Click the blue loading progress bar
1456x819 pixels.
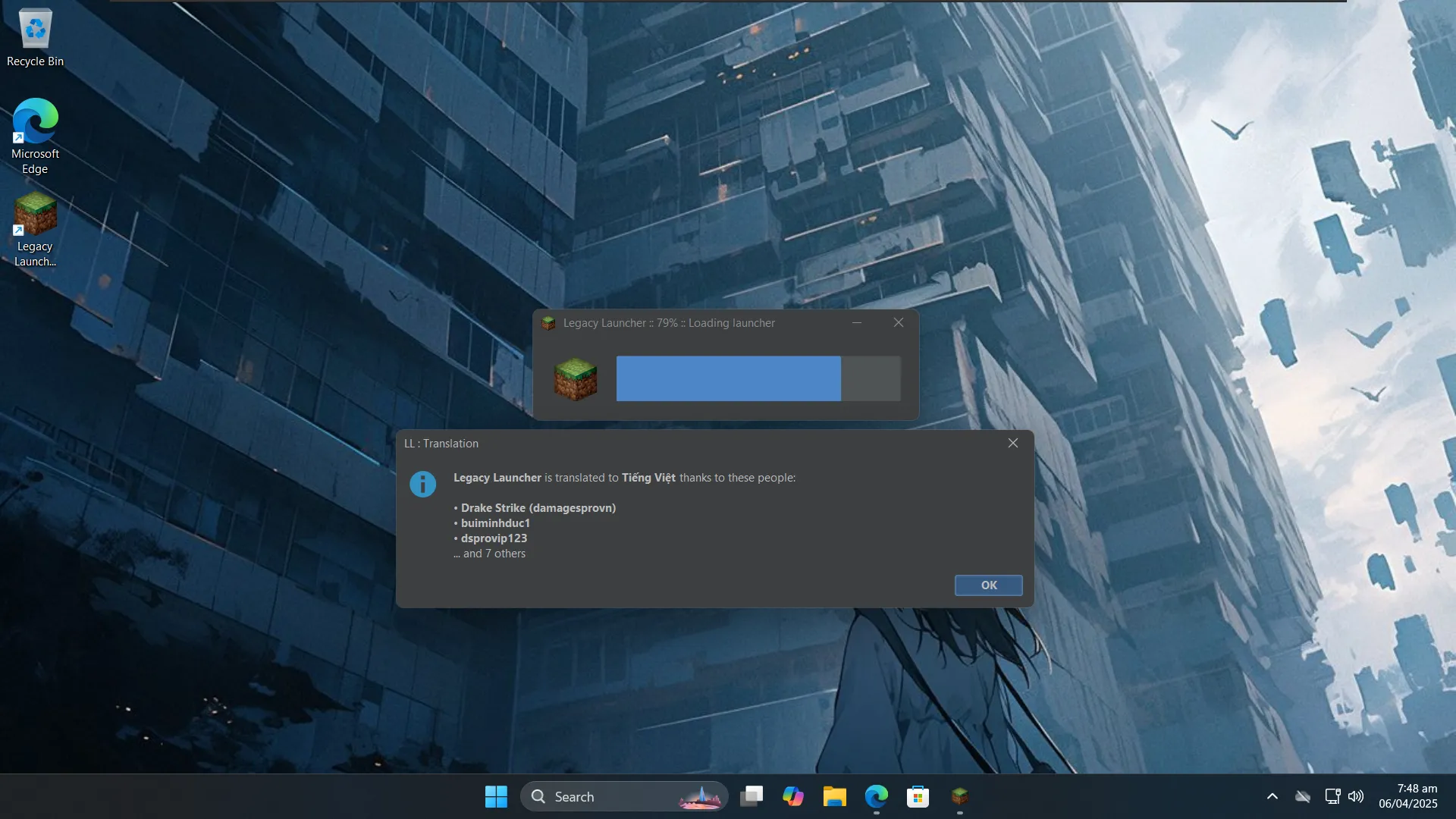(728, 378)
